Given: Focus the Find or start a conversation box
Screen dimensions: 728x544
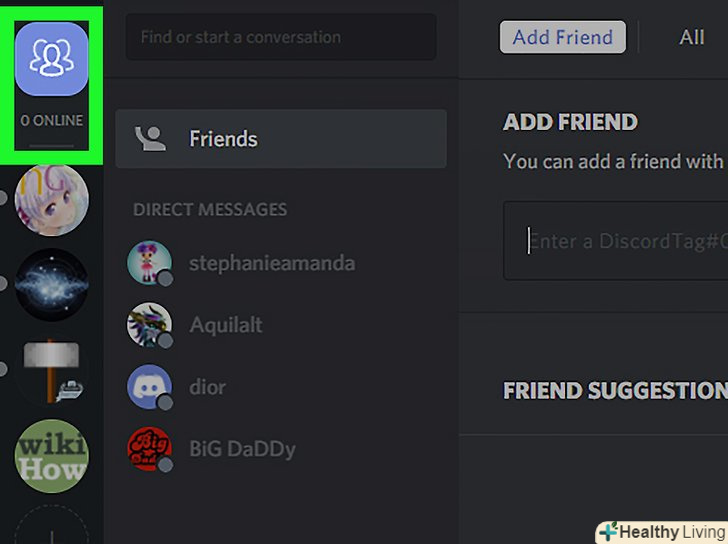Looking at the screenshot, I should point(281,37).
